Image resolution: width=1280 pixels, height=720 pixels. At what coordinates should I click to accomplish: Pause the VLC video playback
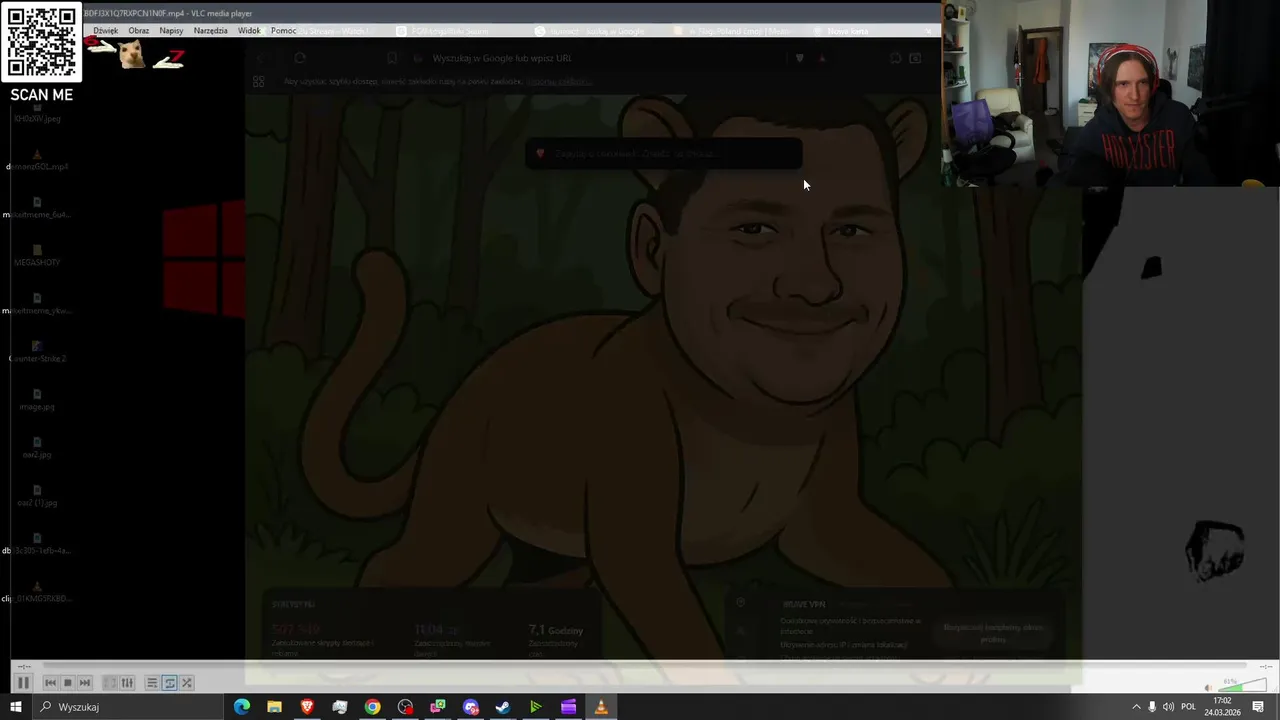click(22, 683)
